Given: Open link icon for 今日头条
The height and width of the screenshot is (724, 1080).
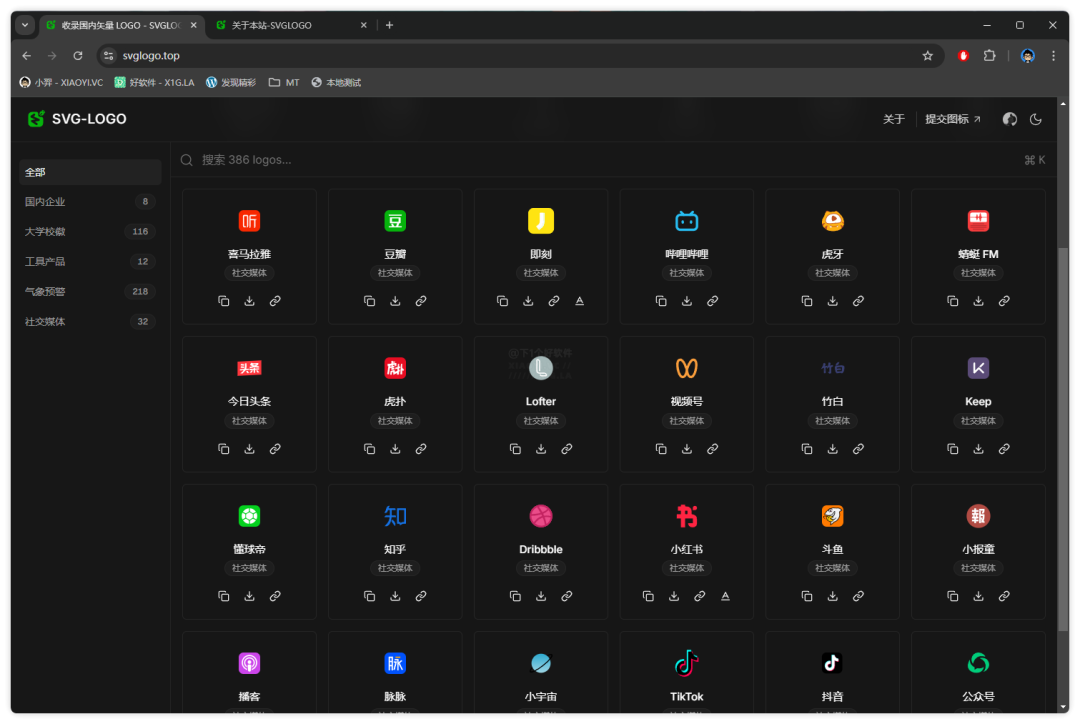Looking at the screenshot, I should pos(275,449).
